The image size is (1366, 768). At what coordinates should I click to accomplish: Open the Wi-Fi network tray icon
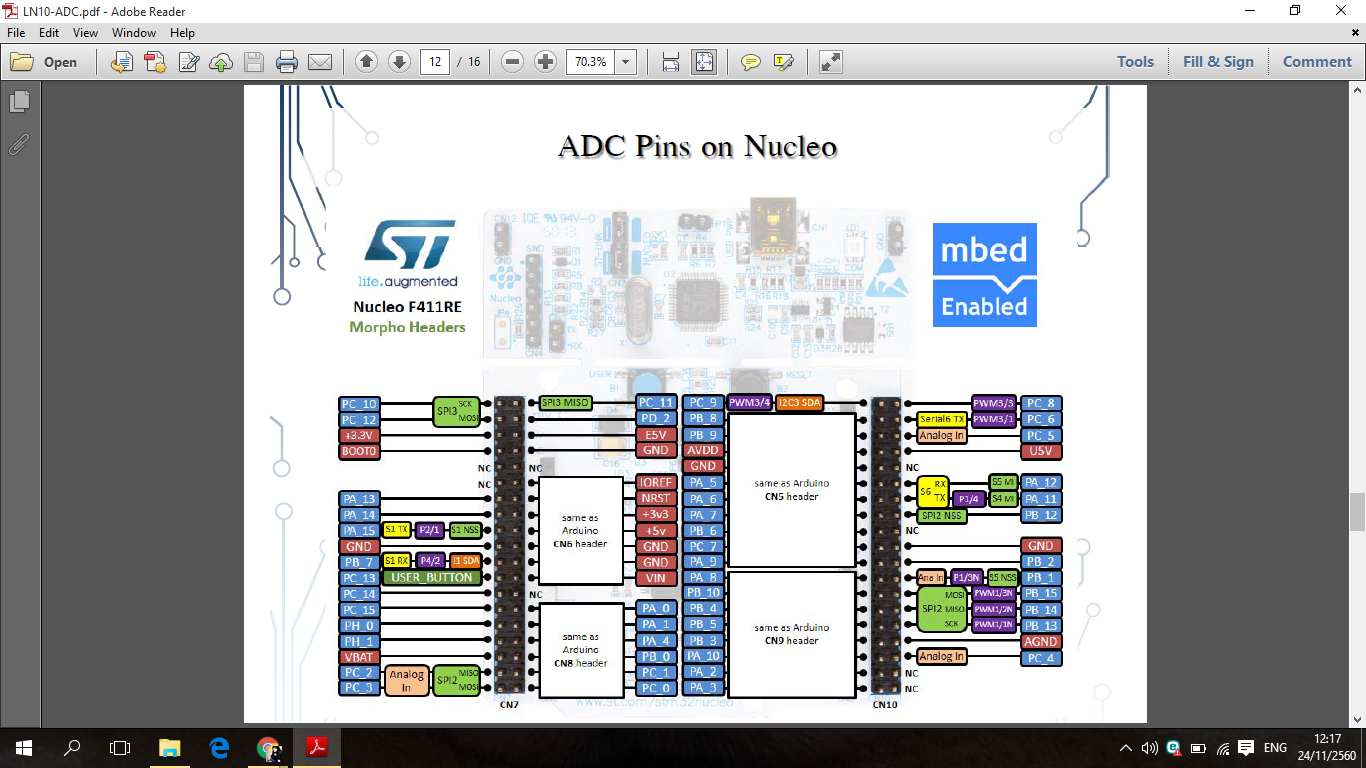point(1221,748)
